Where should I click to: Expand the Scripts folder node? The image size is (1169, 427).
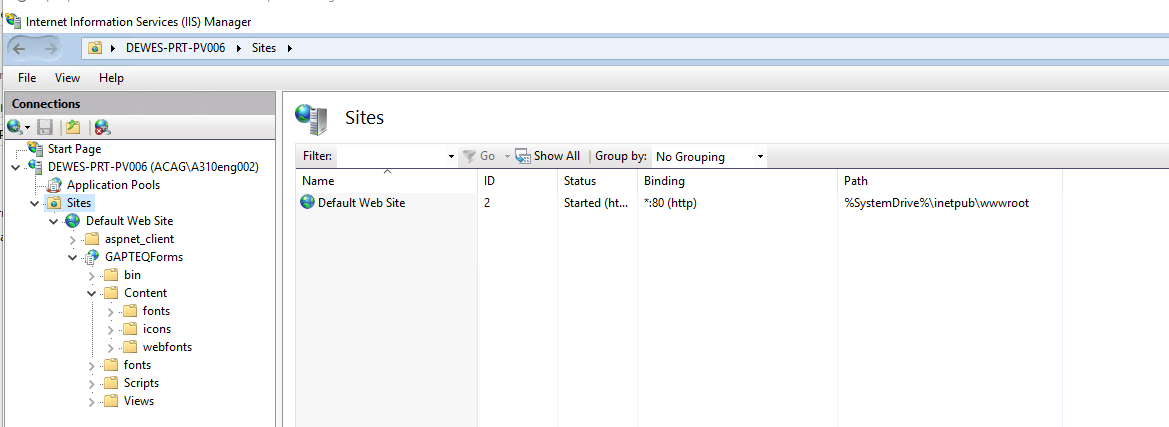pos(92,383)
